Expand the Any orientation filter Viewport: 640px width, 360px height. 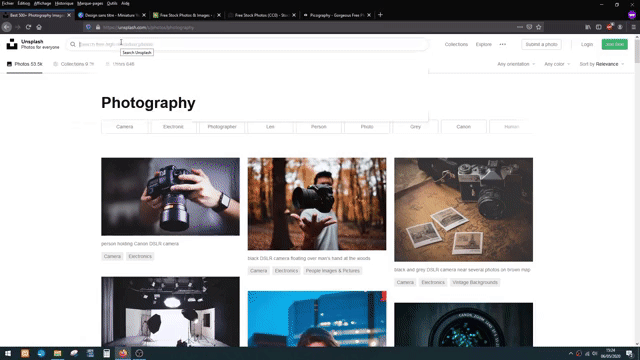tap(516, 64)
